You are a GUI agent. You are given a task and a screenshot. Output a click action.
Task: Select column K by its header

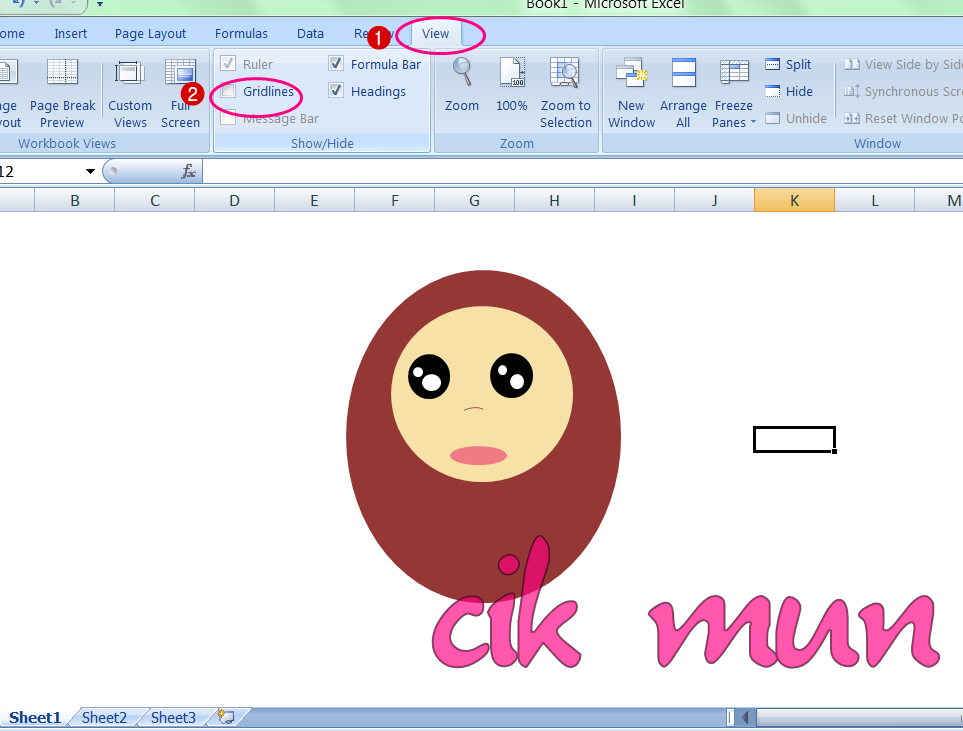click(794, 200)
